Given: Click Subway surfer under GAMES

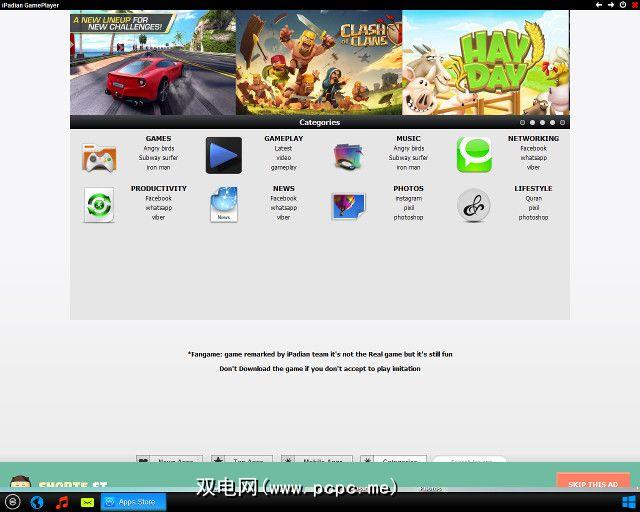Looking at the screenshot, I should pos(158,158).
